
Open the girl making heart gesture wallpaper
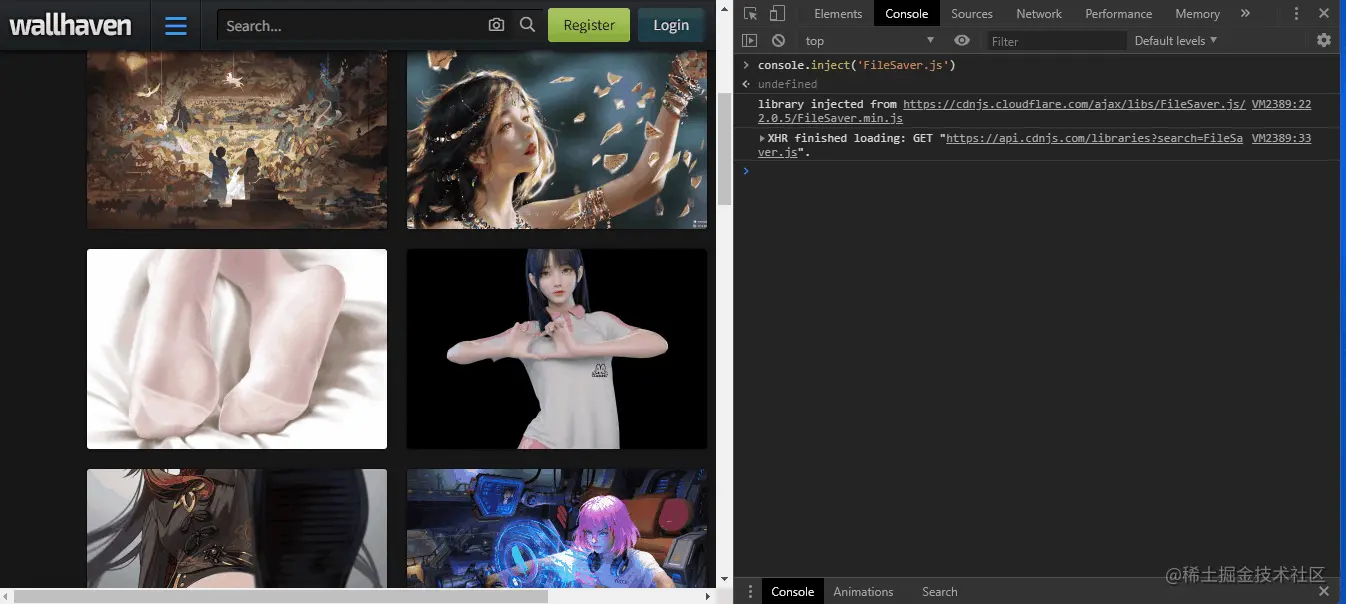click(557, 349)
